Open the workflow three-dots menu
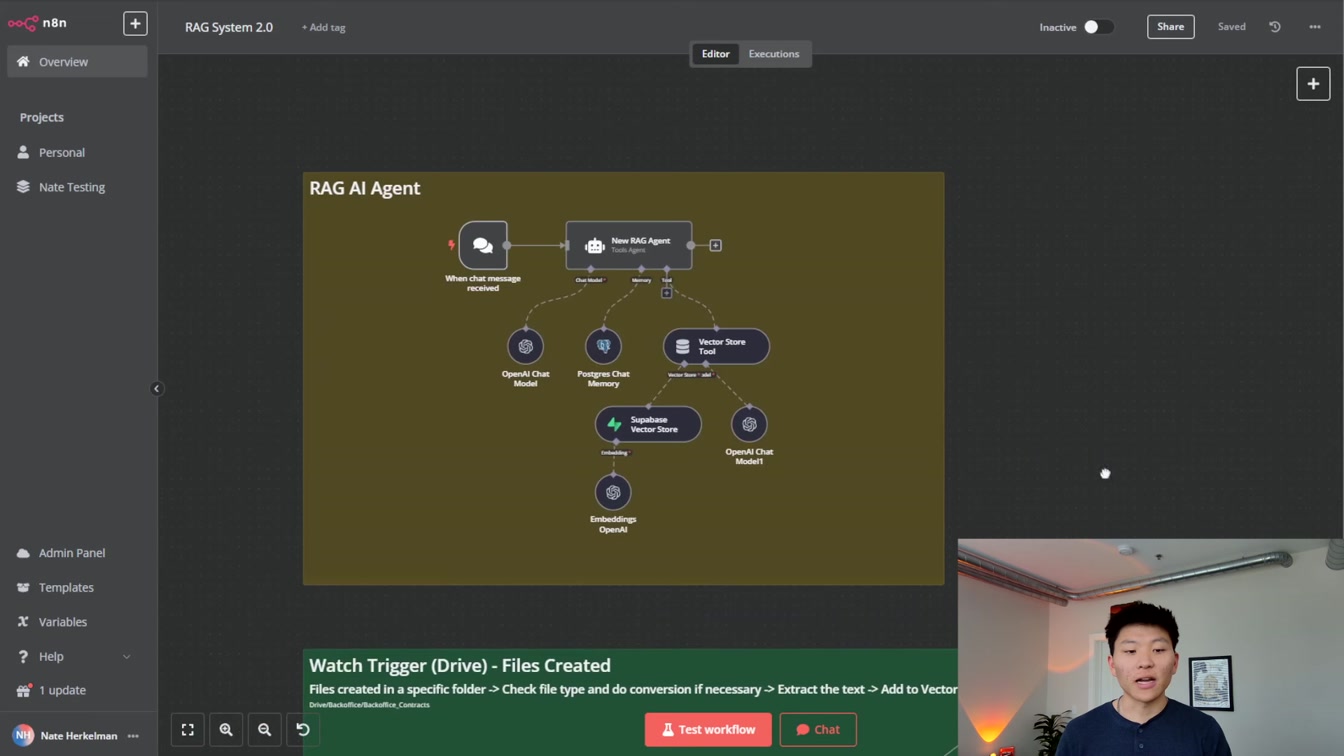Screen dimensions: 1344x756 point(1315,27)
